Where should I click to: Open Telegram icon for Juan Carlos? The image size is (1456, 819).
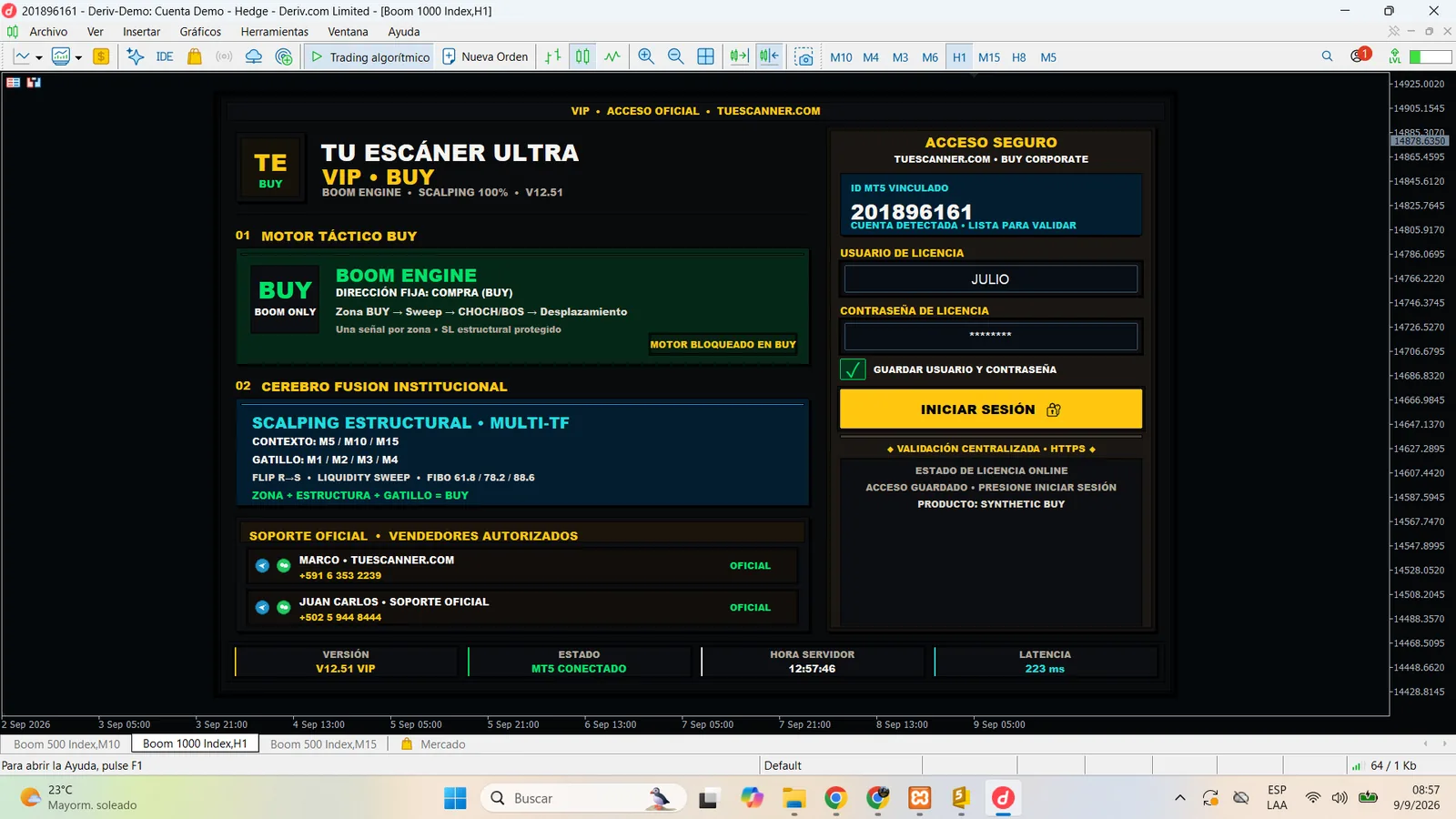coord(262,607)
